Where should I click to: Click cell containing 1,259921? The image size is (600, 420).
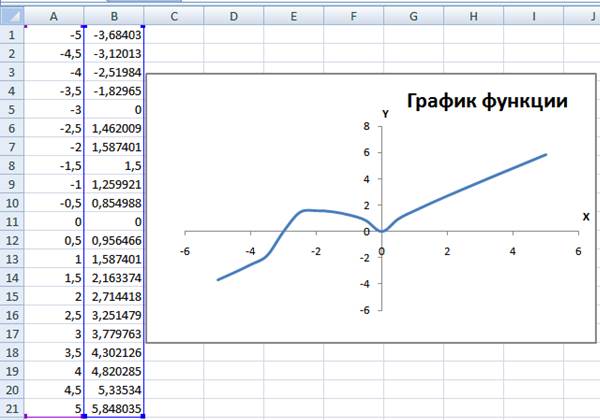coord(114,184)
